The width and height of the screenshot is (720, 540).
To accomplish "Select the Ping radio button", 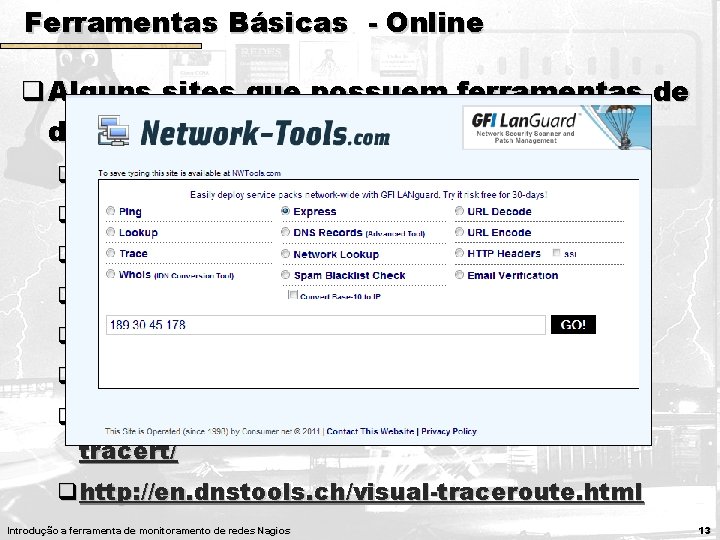I will 111,211.
